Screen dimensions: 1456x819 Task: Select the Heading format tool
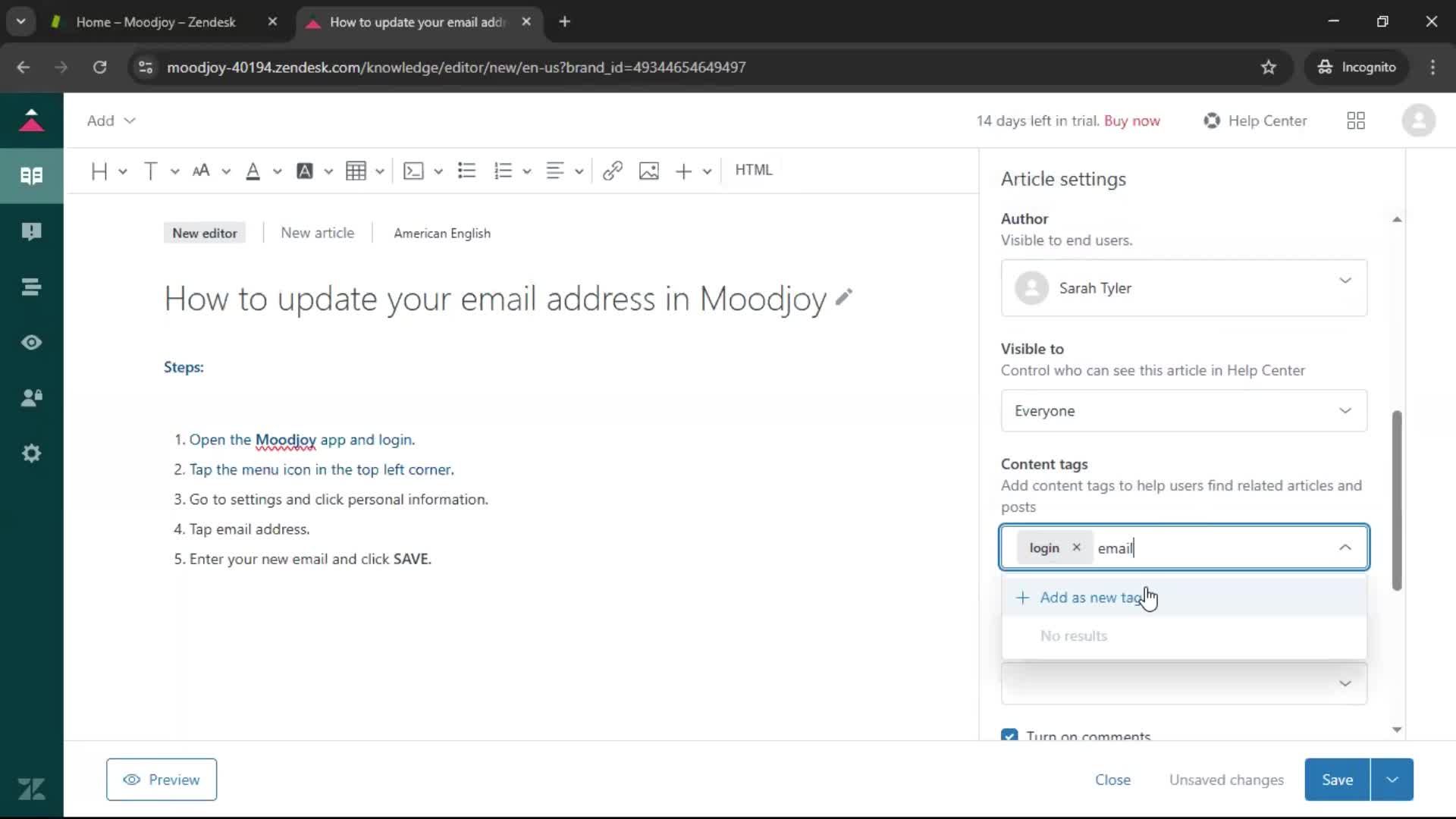point(99,171)
